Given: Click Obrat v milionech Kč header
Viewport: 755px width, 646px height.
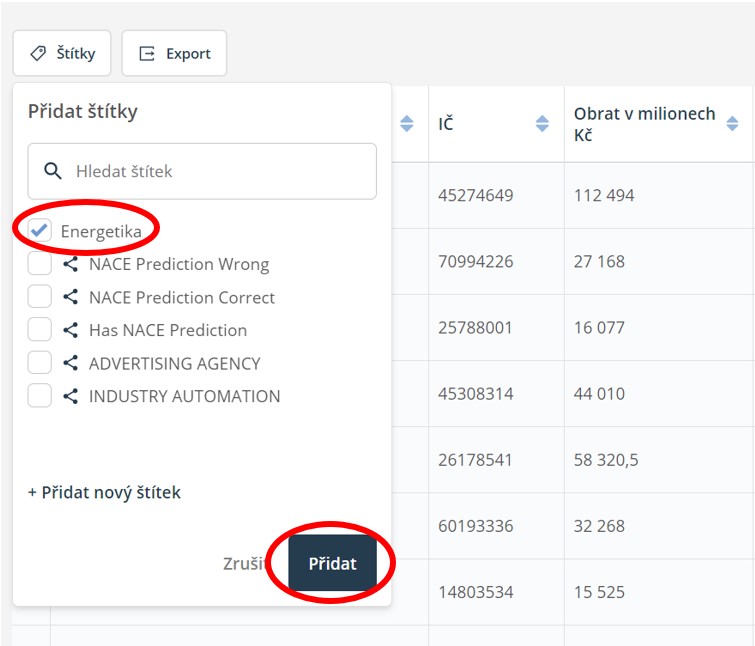Looking at the screenshot, I should click(x=645, y=124).
